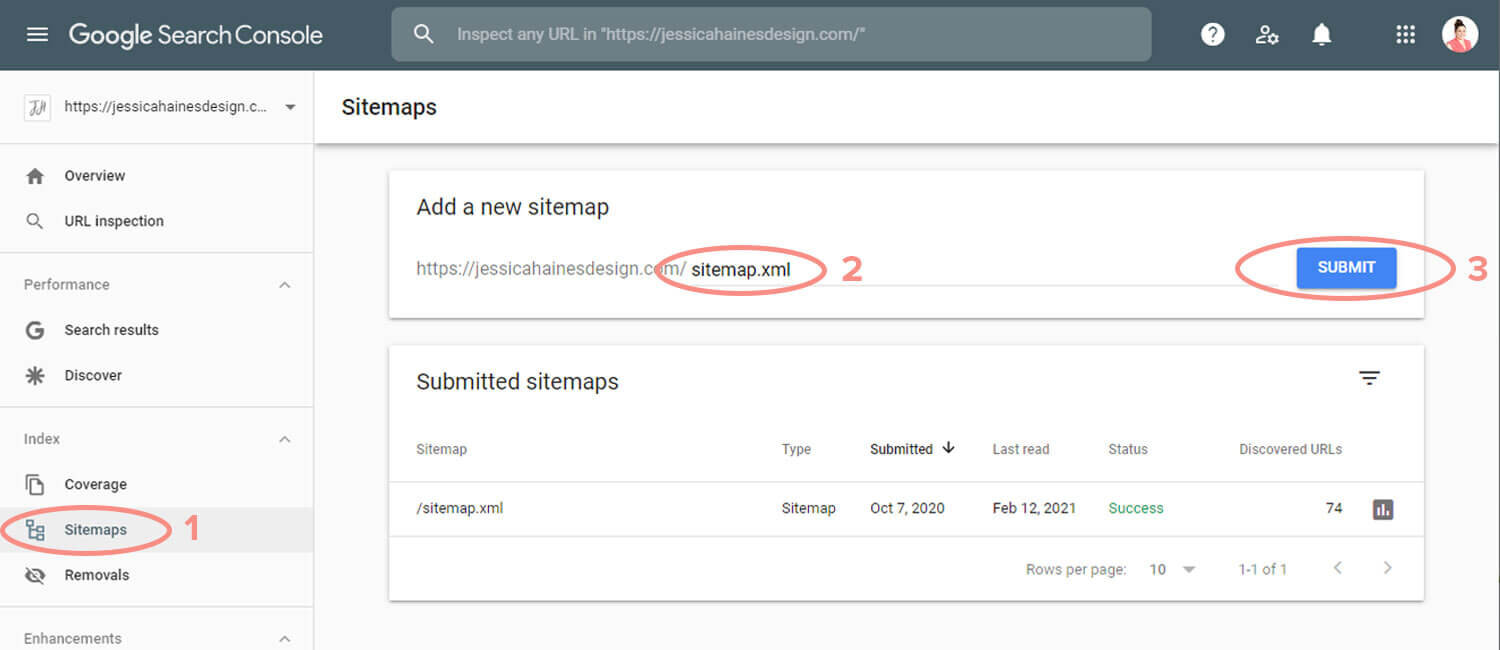Click the 1-1 of 1 pagination text
The image size is (1500, 650).
pos(1263,569)
